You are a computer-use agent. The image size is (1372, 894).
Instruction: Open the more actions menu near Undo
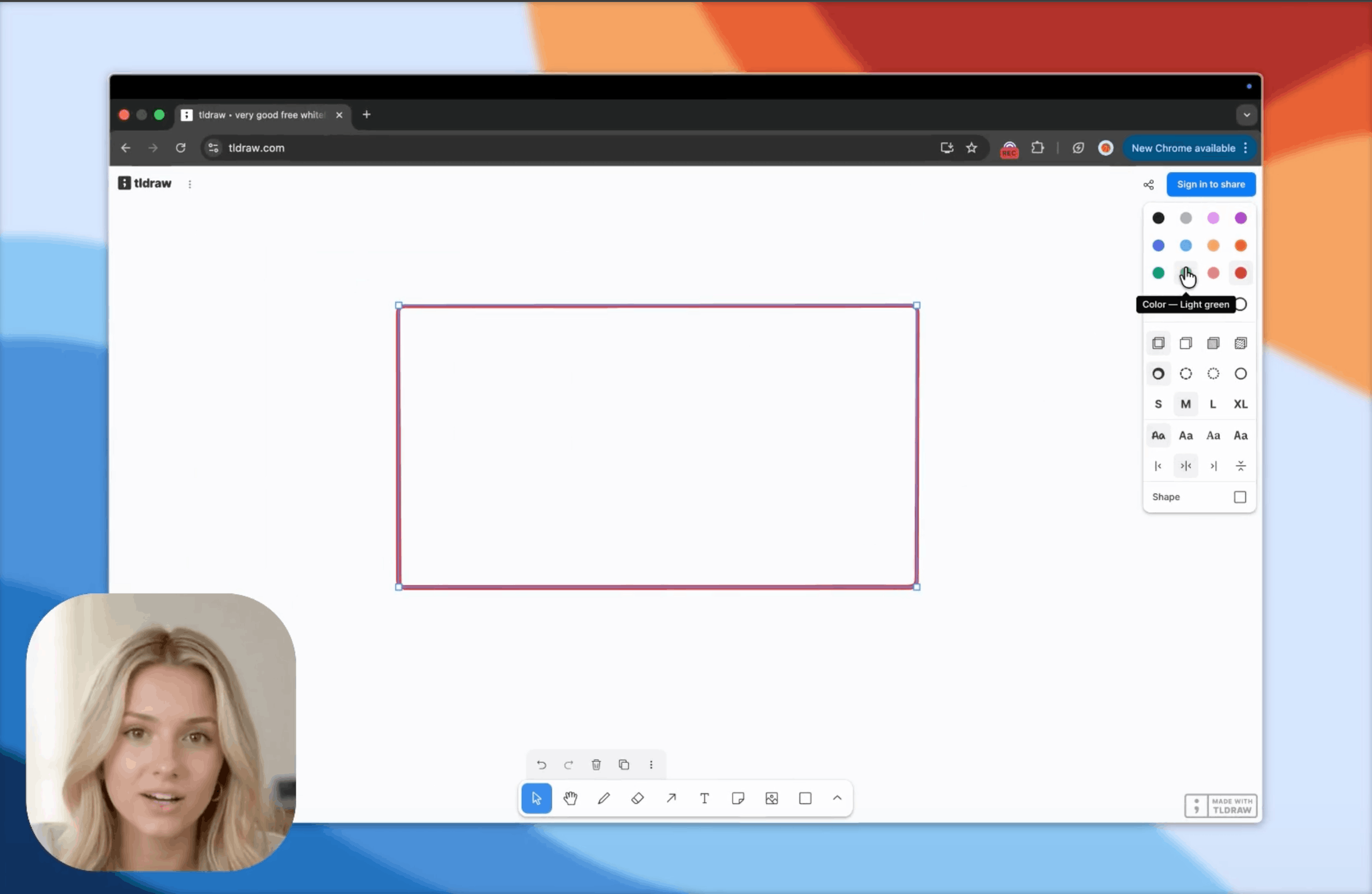[x=651, y=765]
